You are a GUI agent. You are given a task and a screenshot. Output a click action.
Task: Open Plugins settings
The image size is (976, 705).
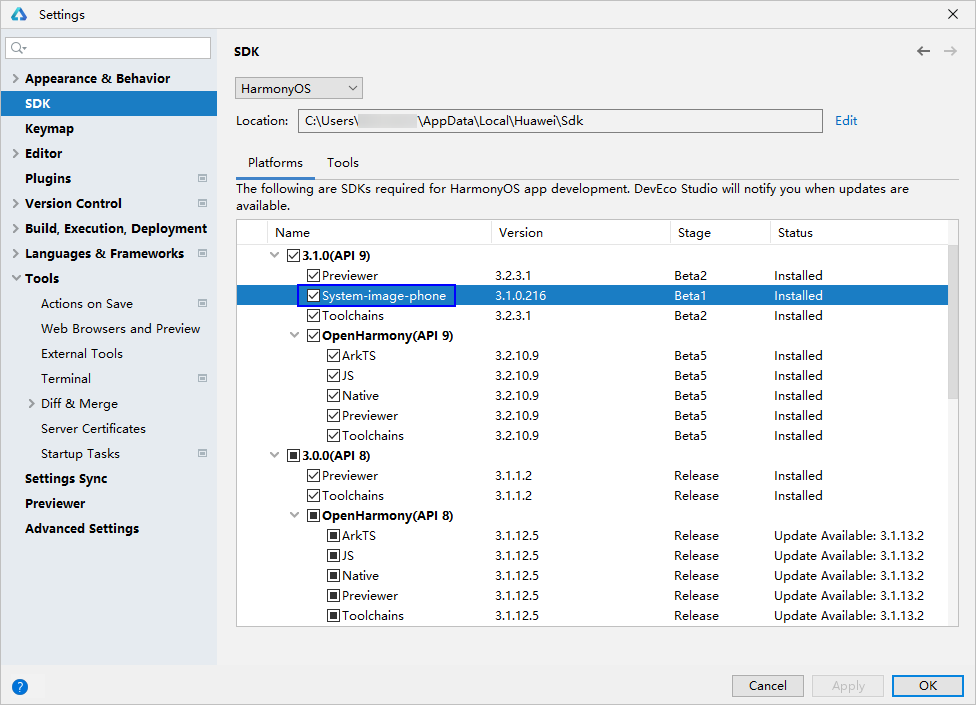(x=48, y=179)
